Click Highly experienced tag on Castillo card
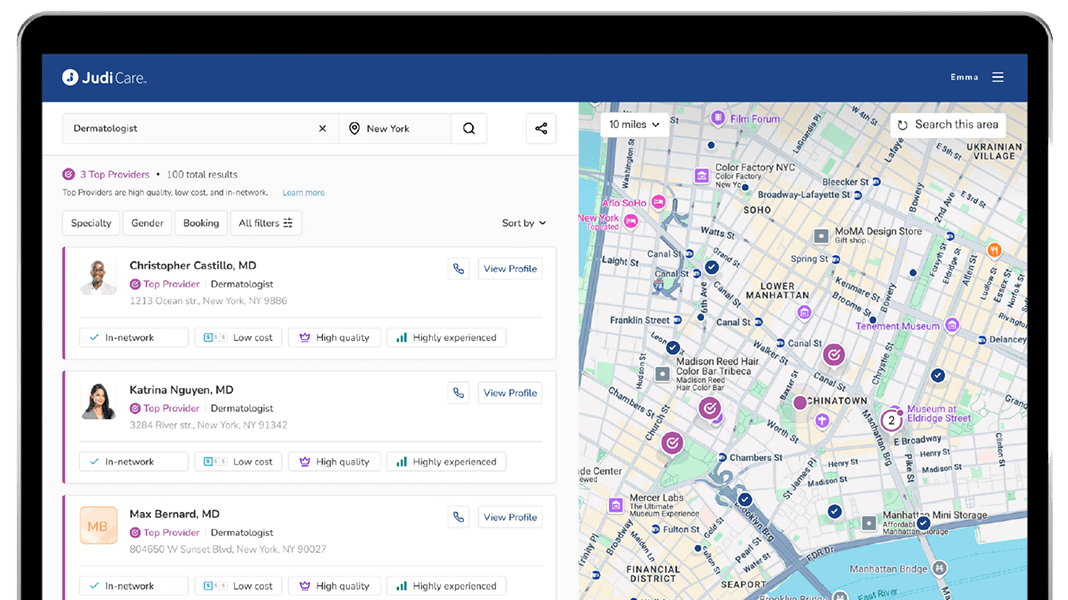 coord(446,337)
